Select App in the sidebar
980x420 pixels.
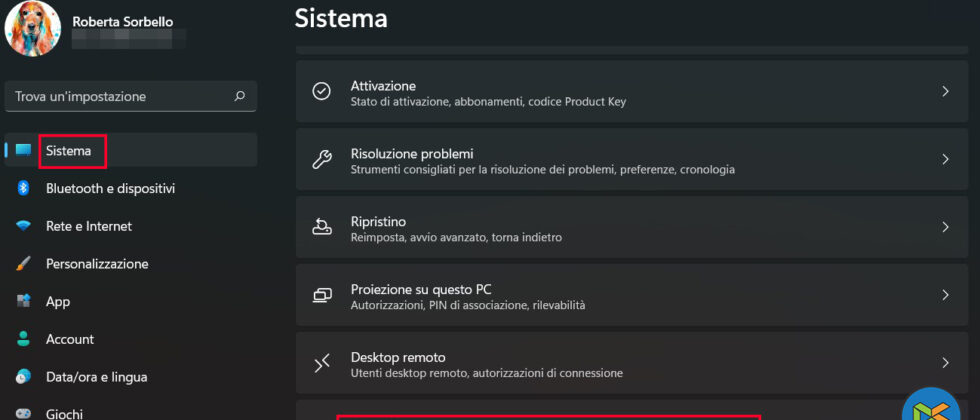58,301
